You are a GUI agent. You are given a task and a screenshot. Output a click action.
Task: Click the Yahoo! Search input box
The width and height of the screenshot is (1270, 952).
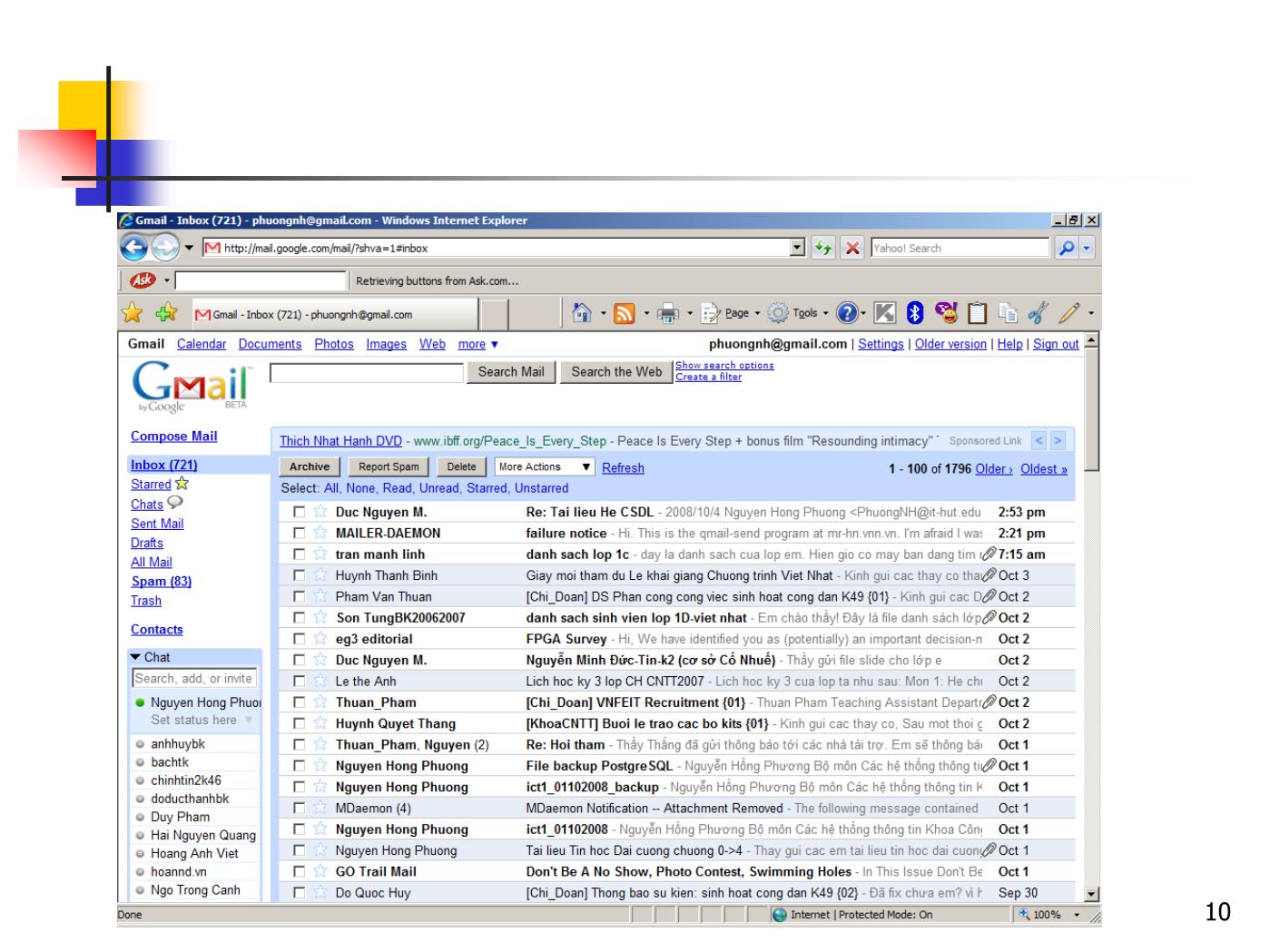point(960,248)
